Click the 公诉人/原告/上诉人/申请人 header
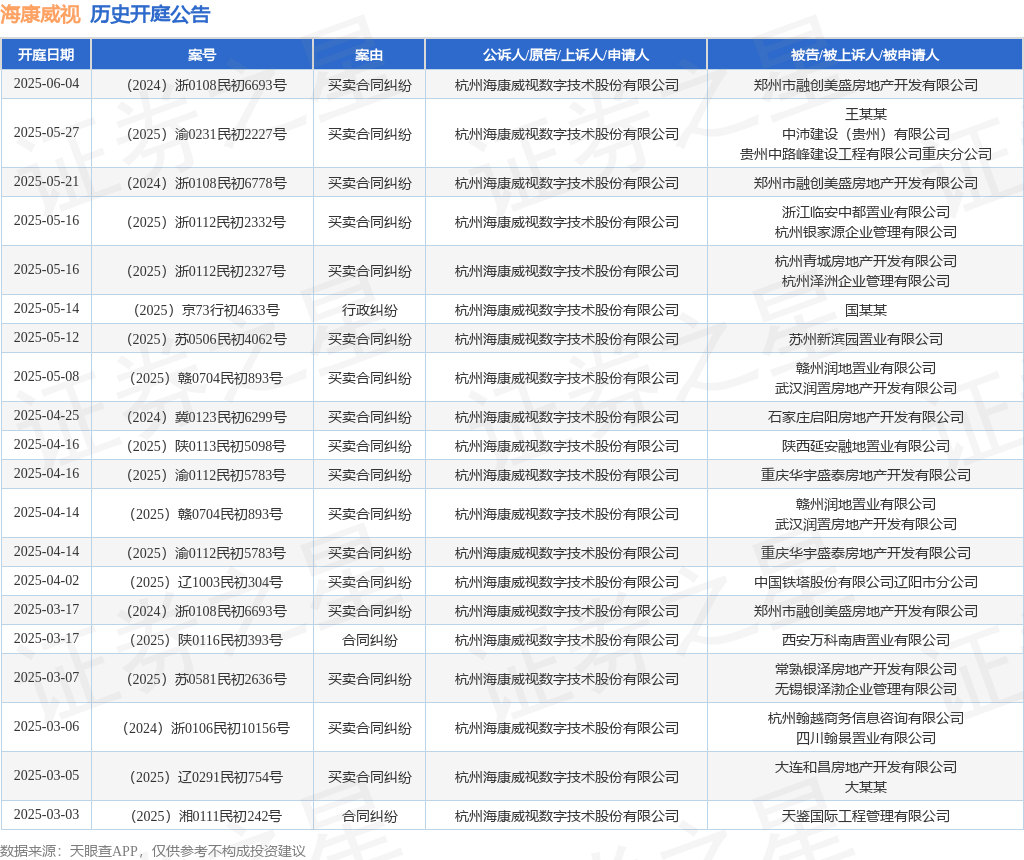Viewport: 1024px width, 860px height. coord(566,55)
